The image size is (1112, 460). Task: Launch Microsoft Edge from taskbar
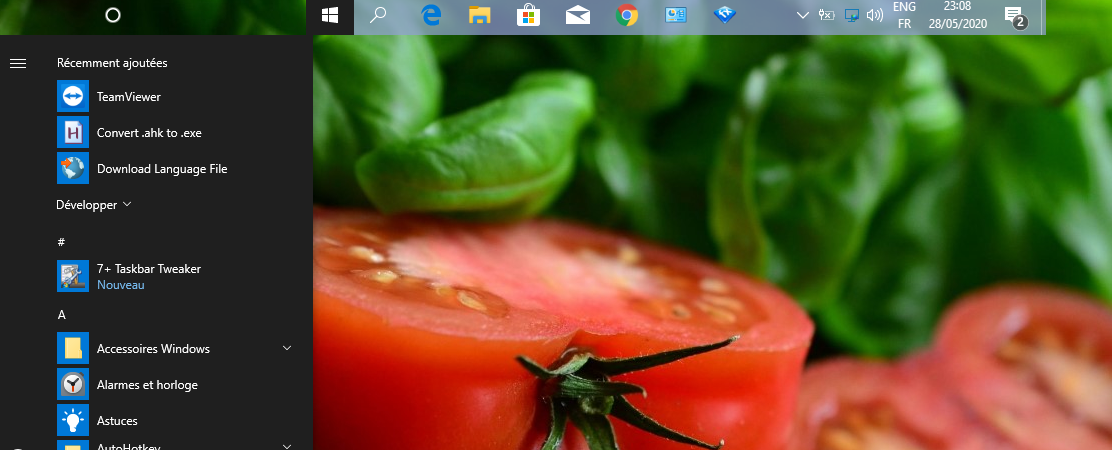tap(431, 16)
